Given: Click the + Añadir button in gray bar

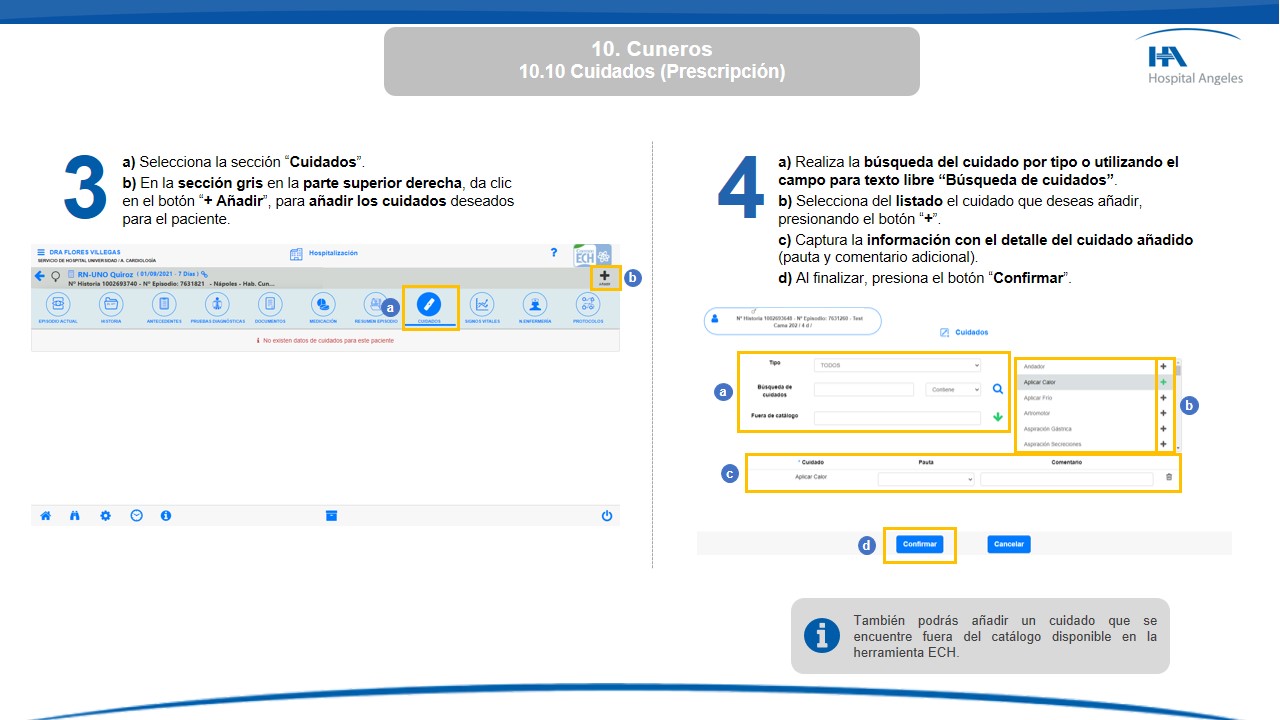Looking at the screenshot, I should 604,278.
